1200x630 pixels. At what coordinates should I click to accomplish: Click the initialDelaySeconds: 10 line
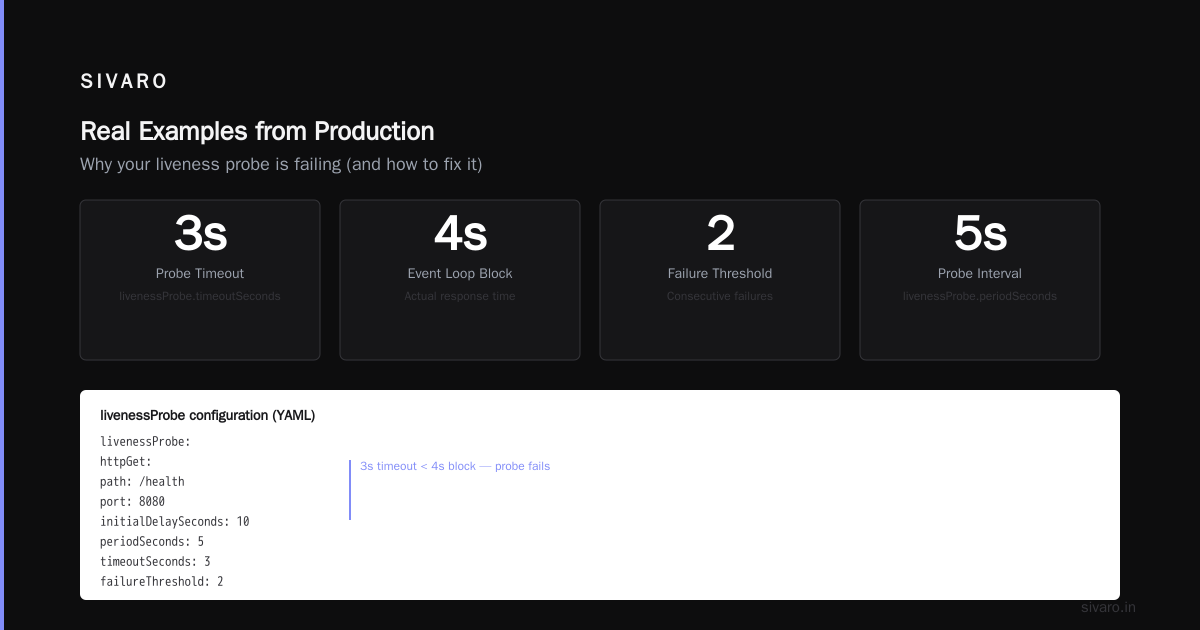[x=175, y=521]
